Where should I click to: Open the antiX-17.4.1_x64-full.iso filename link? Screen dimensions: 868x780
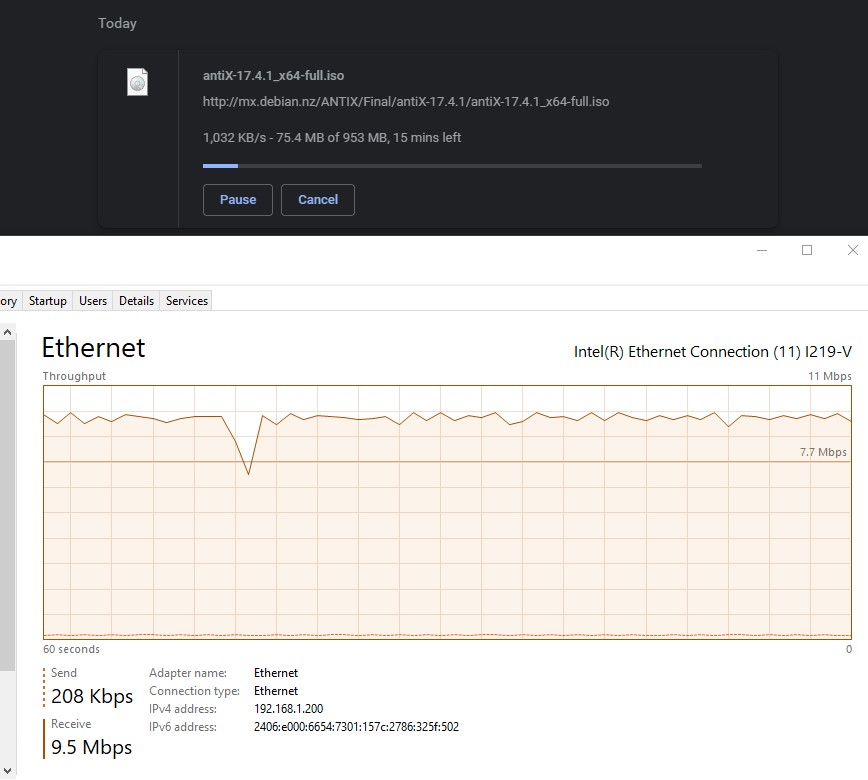point(273,76)
